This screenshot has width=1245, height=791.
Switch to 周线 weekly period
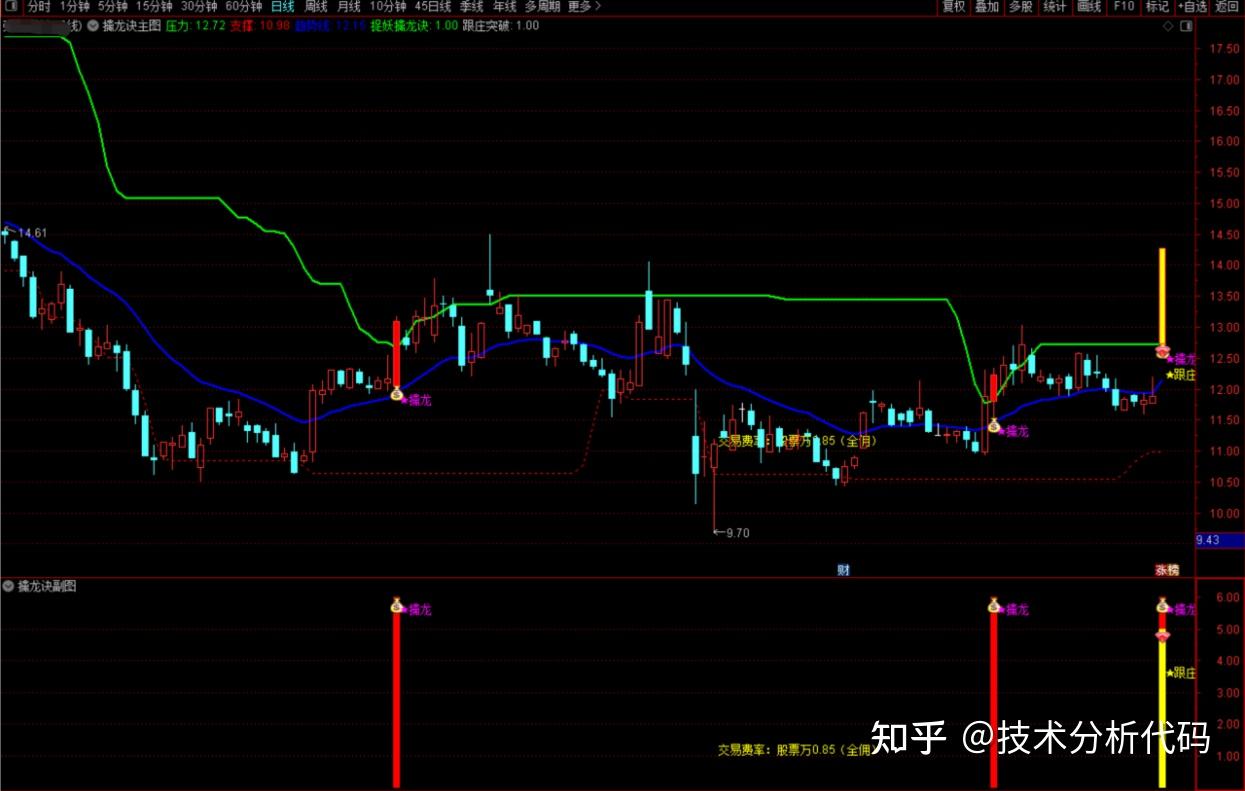(x=317, y=6)
